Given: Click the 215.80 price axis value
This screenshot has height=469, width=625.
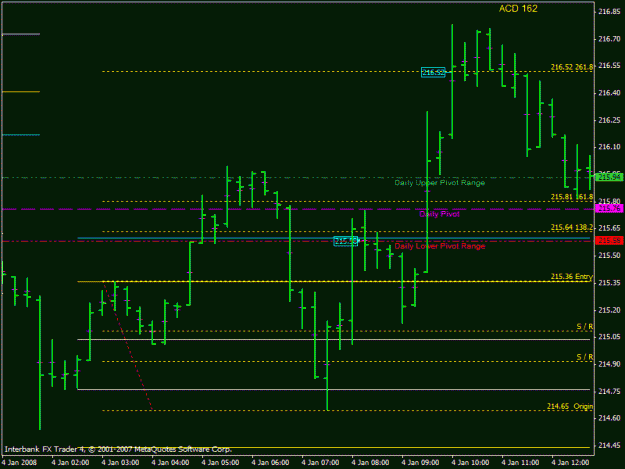Looking at the screenshot, I should click(x=609, y=201).
